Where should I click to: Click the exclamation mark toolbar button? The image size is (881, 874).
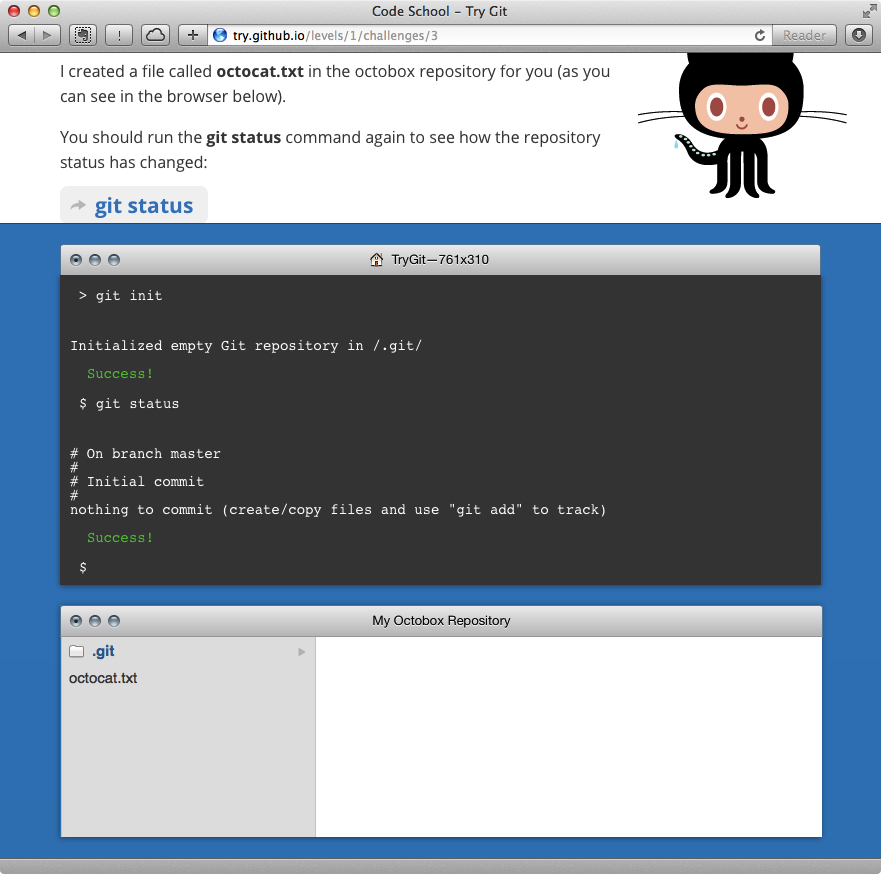coord(119,35)
